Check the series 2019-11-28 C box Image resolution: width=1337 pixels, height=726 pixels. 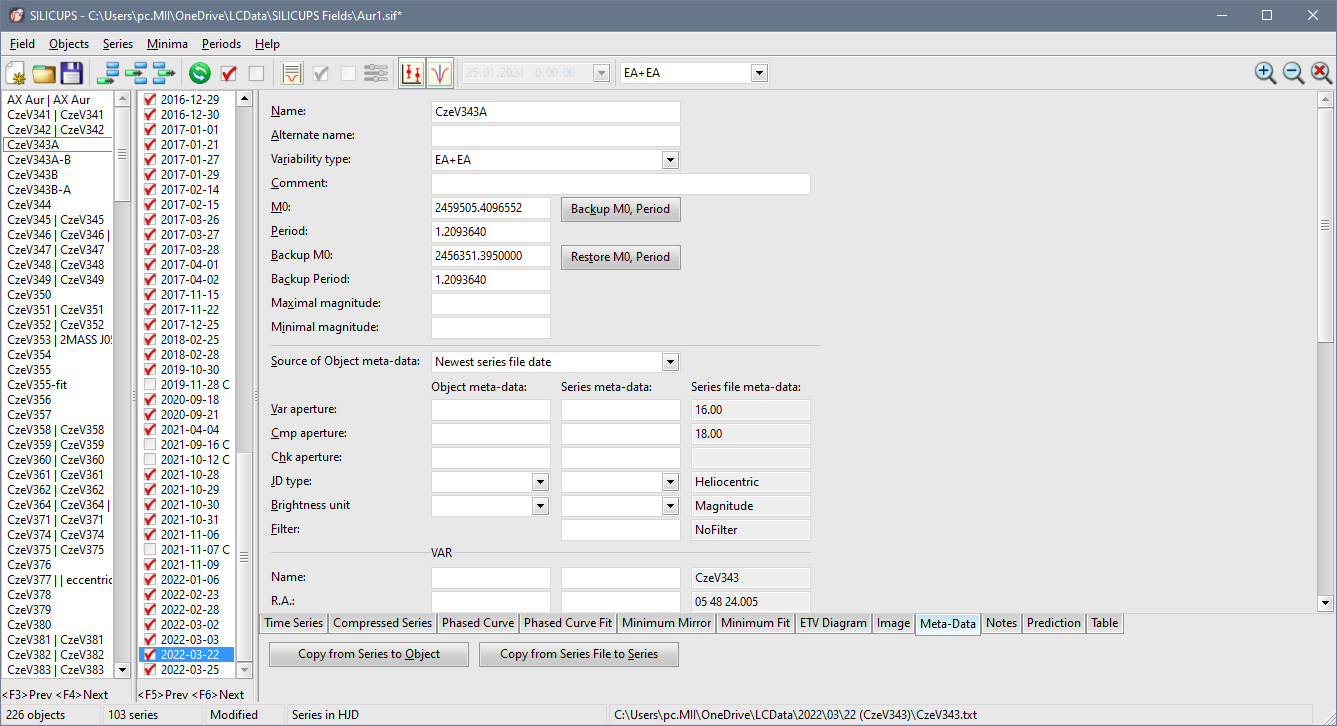(x=150, y=385)
